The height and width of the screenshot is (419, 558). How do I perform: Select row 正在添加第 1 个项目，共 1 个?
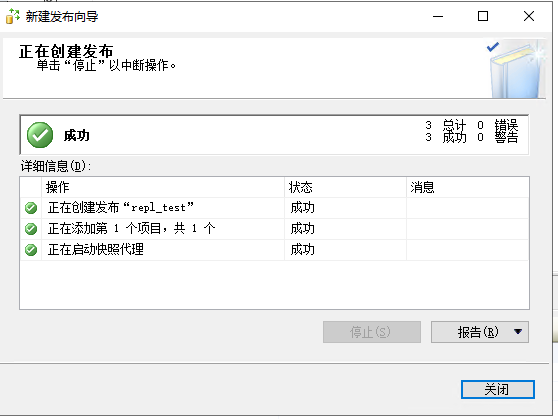(274, 229)
